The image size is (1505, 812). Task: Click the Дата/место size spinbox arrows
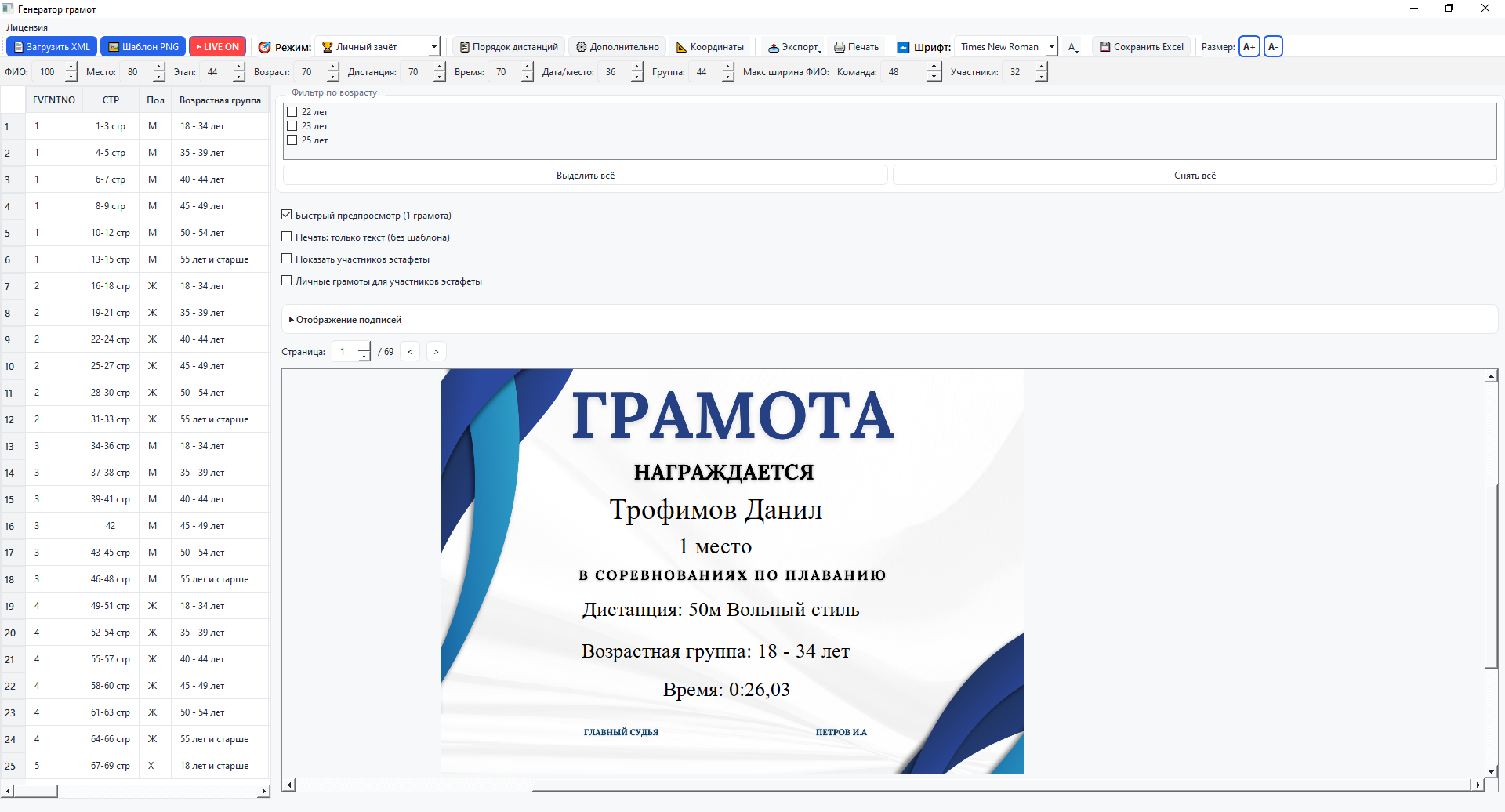[x=637, y=72]
